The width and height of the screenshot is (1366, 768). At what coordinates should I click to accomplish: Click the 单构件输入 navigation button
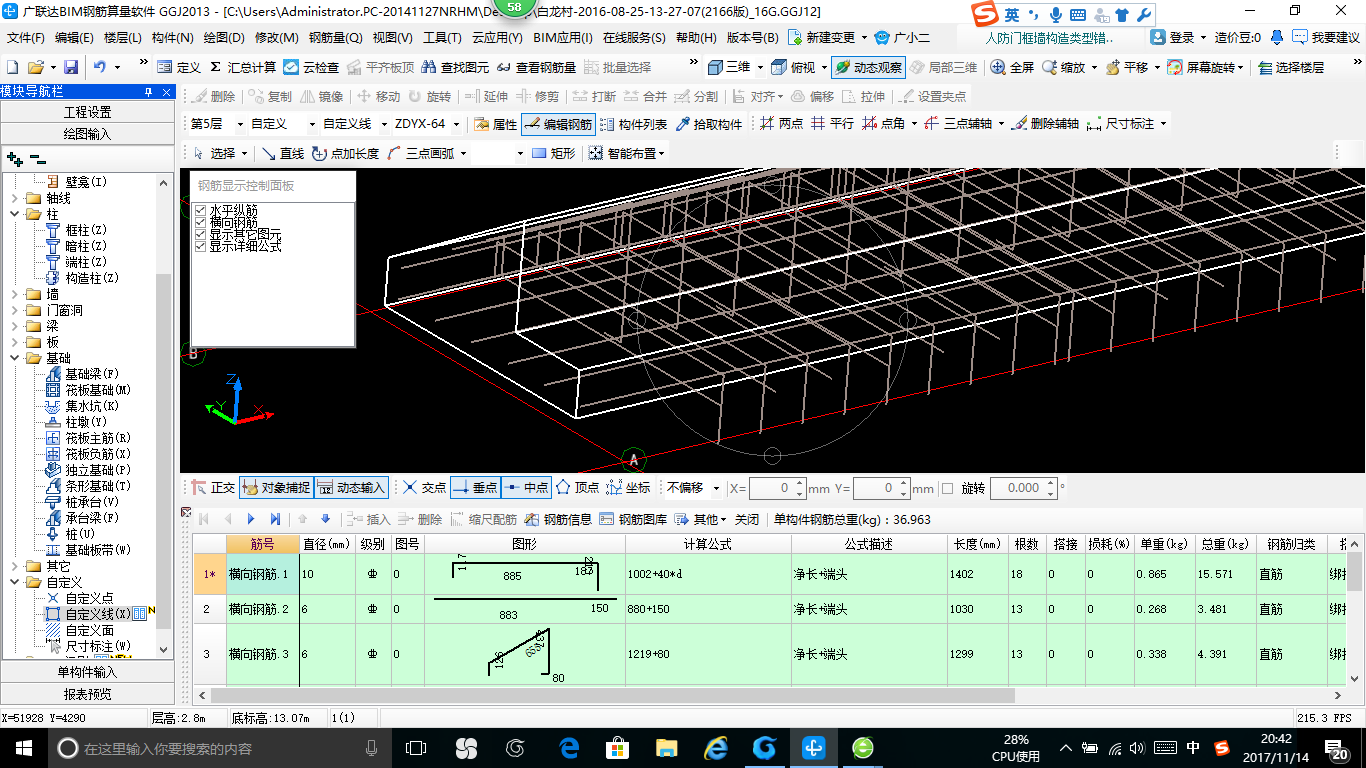[x=88, y=672]
